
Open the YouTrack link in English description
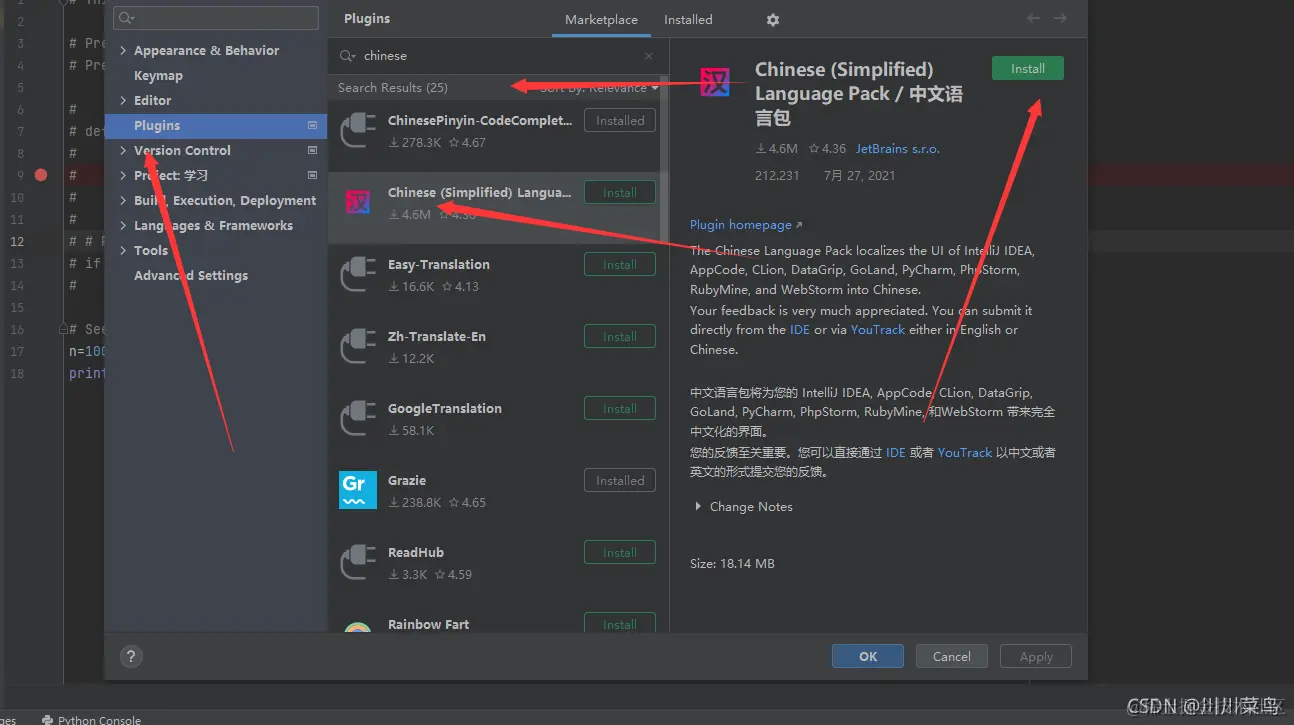click(878, 330)
